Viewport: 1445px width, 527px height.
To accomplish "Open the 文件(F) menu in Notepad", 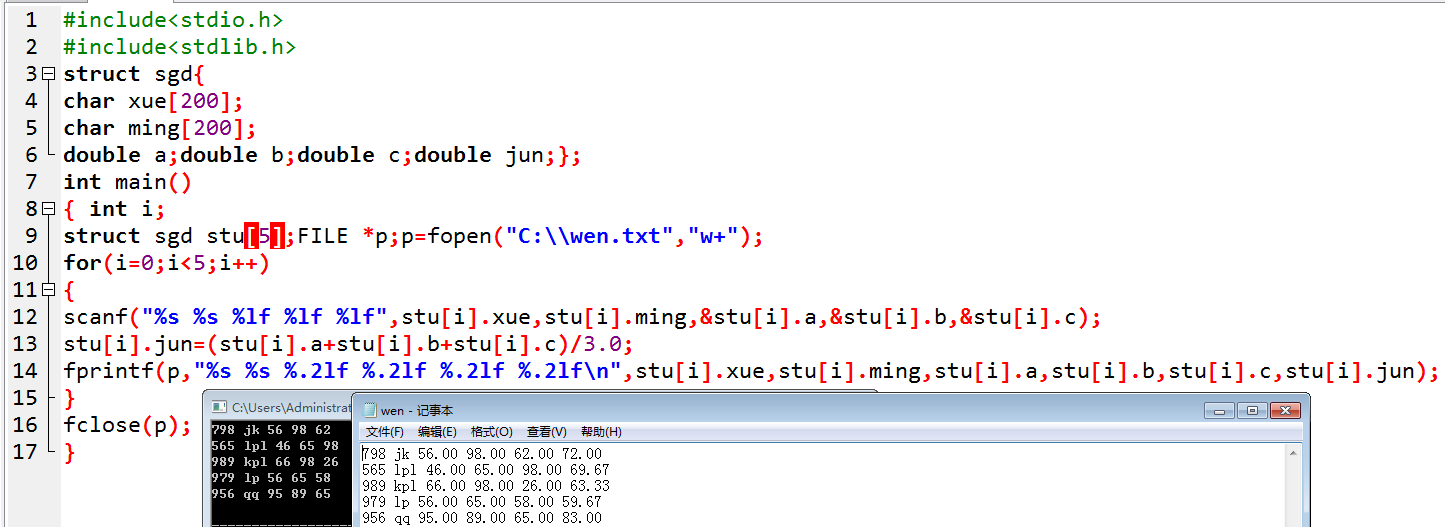I will pos(384,432).
